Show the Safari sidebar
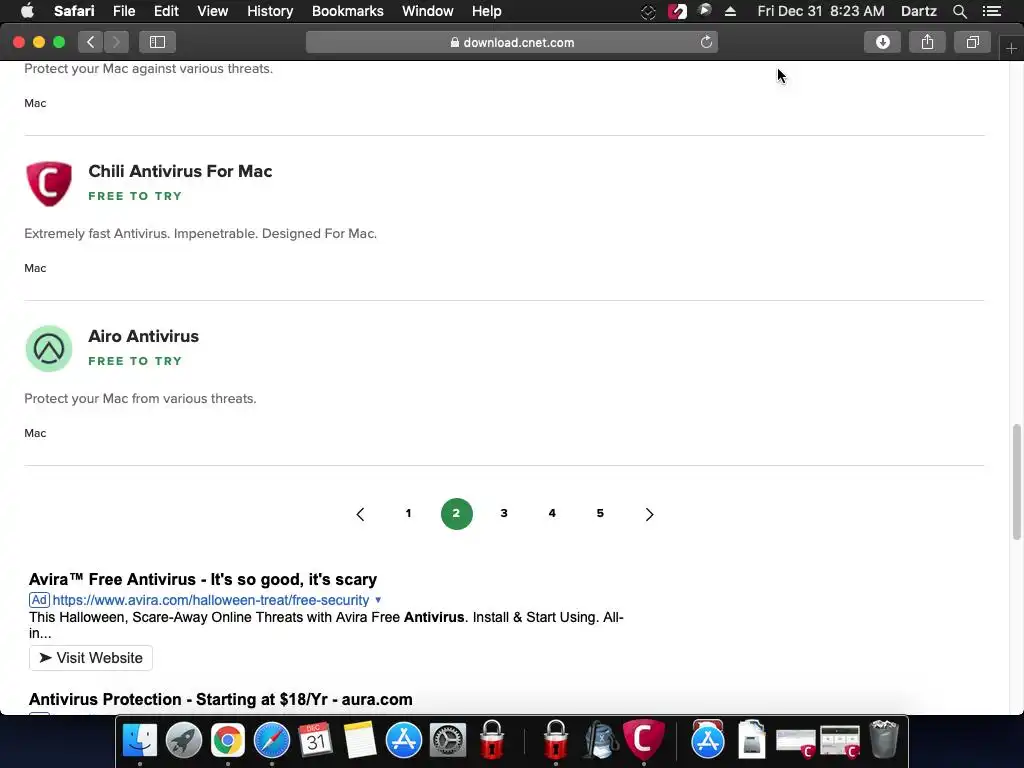 click(x=157, y=42)
